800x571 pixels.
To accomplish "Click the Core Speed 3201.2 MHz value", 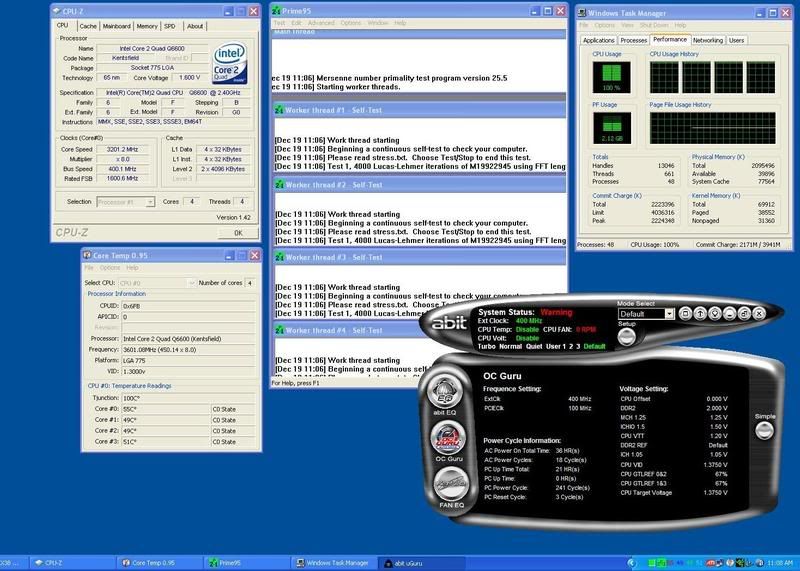I will [x=122, y=150].
